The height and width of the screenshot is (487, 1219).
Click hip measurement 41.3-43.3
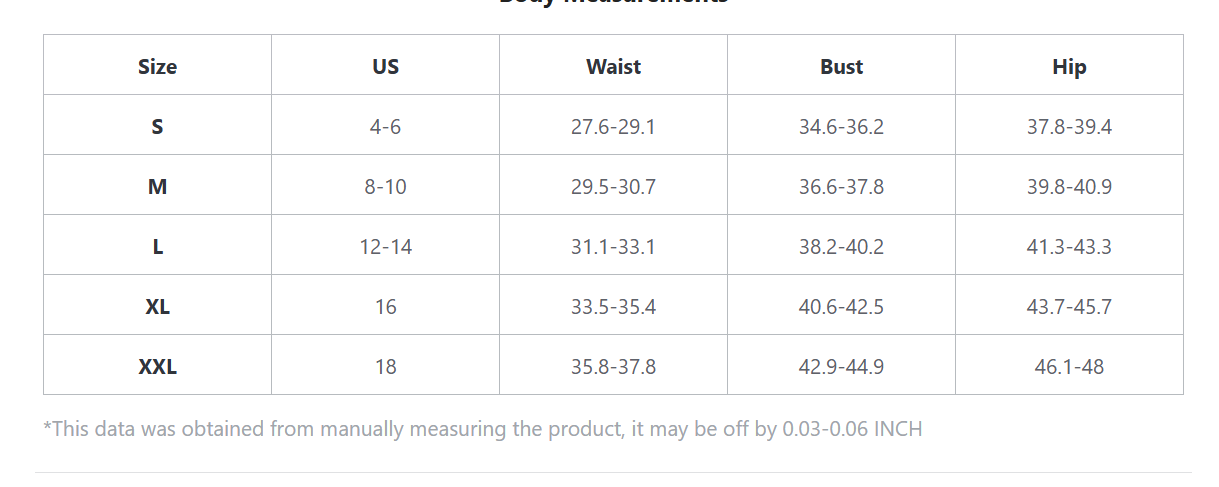[1069, 247]
